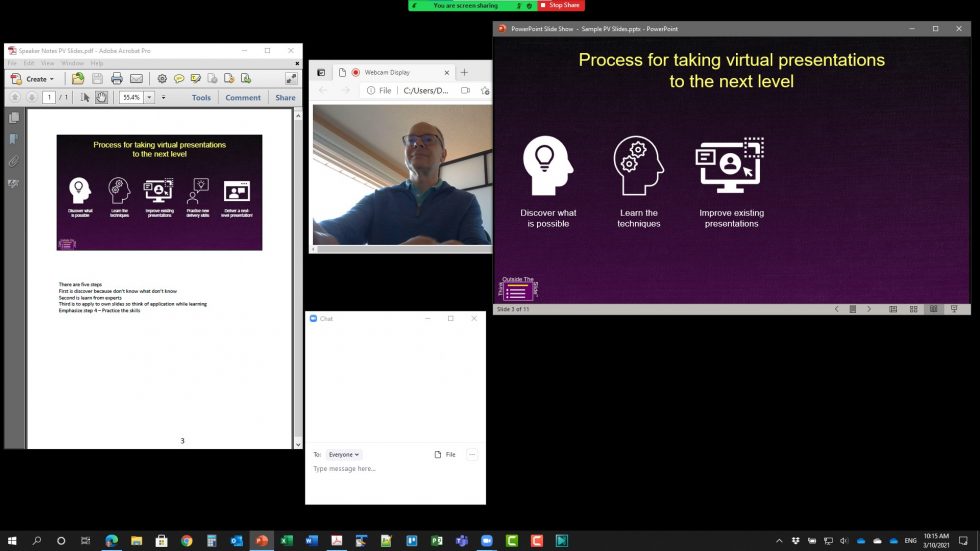Screen dimensions: 980x551
Task: Click the browser address bar C:/Users path
Action: [426, 91]
